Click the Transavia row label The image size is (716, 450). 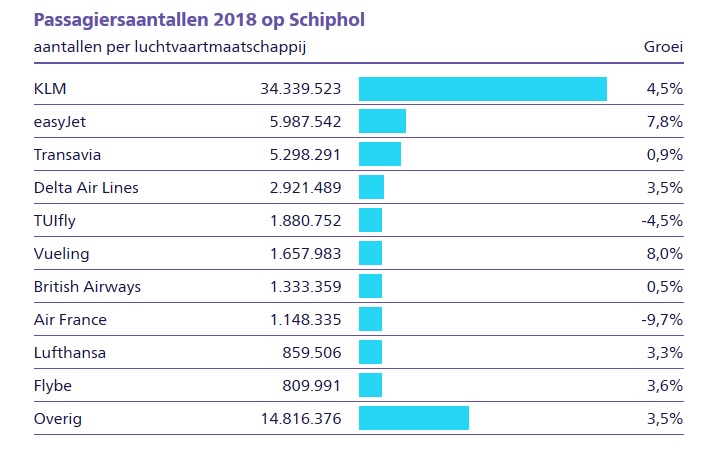(67, 154)
